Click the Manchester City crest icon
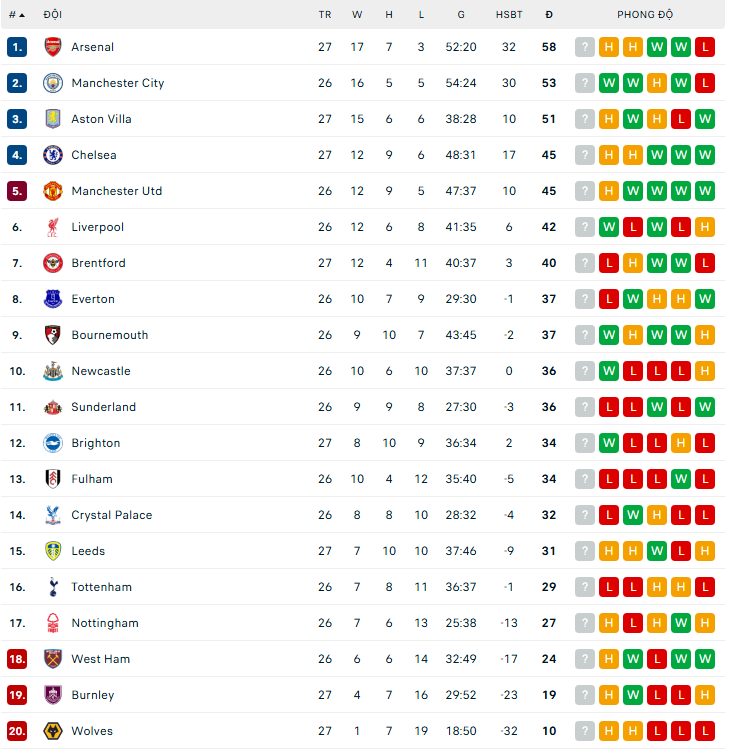Screen dimensions: 730x750 tap(53, 83)
